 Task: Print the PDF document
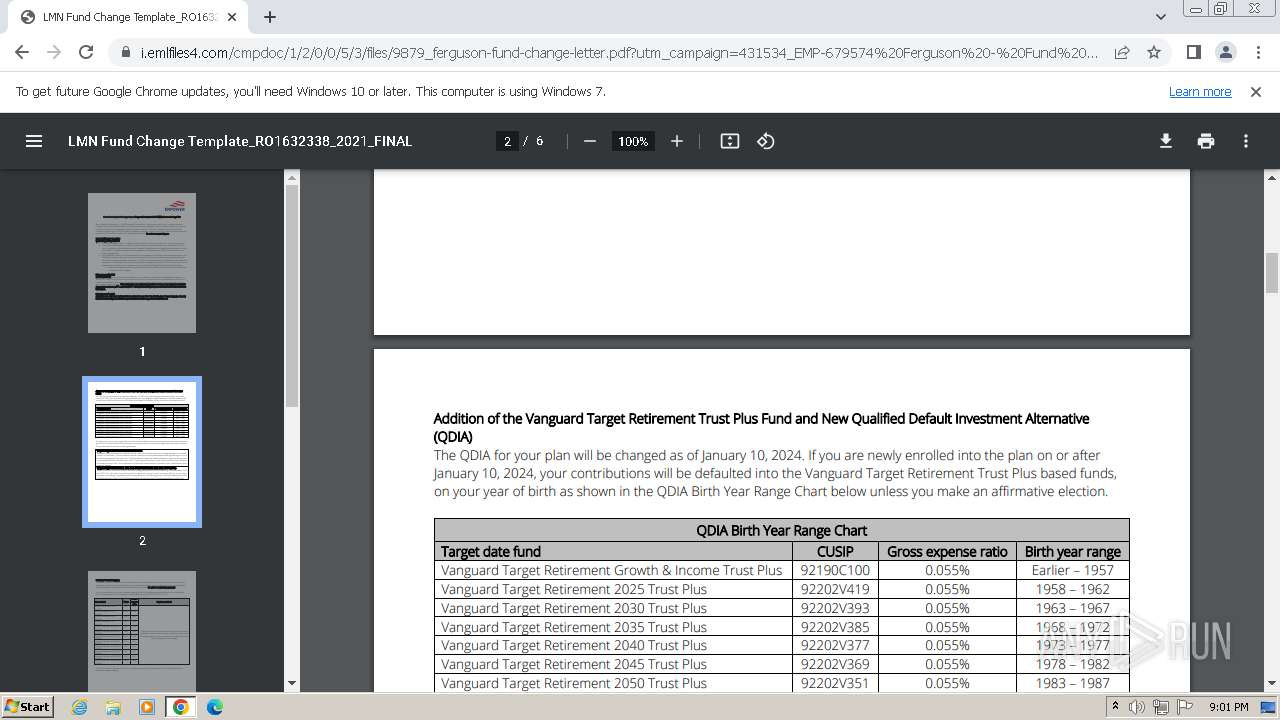point(1206,141)
